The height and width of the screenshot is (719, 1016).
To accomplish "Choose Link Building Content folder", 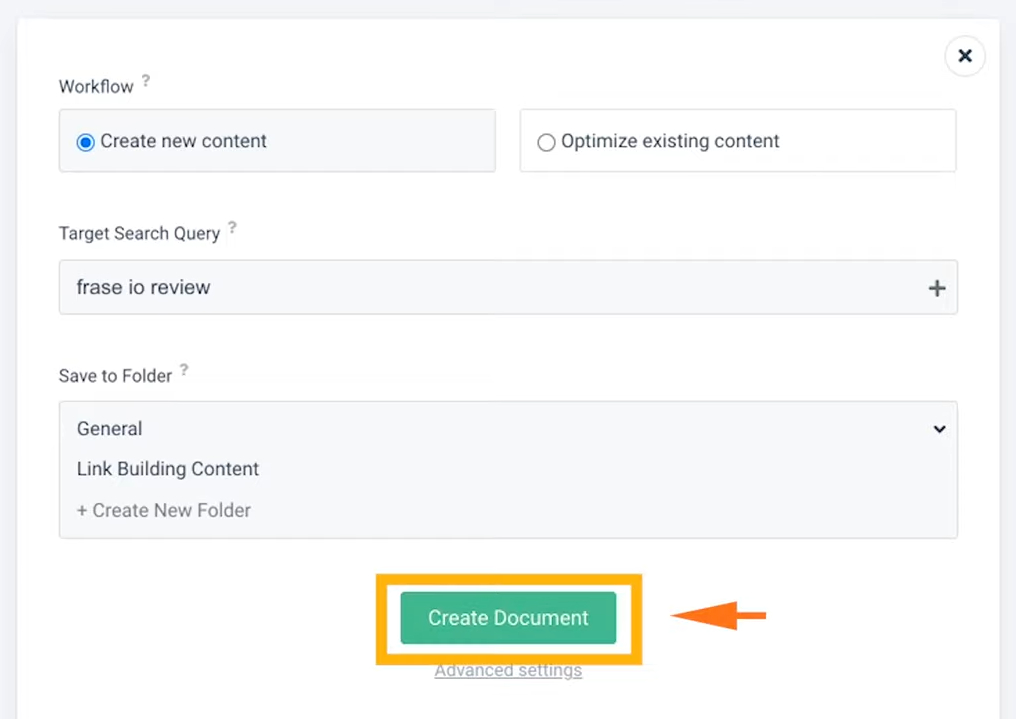I will pyautogui.click(x=168, y=469).
